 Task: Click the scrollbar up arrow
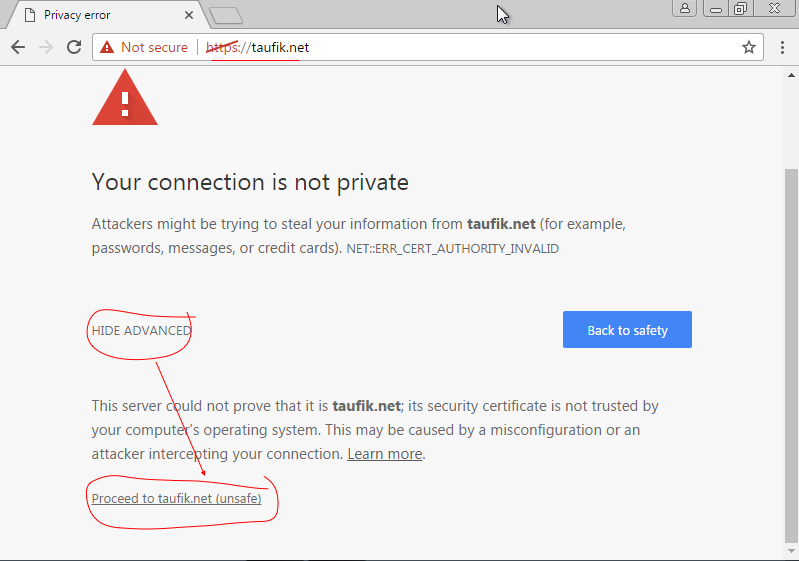tap(791, 75)
